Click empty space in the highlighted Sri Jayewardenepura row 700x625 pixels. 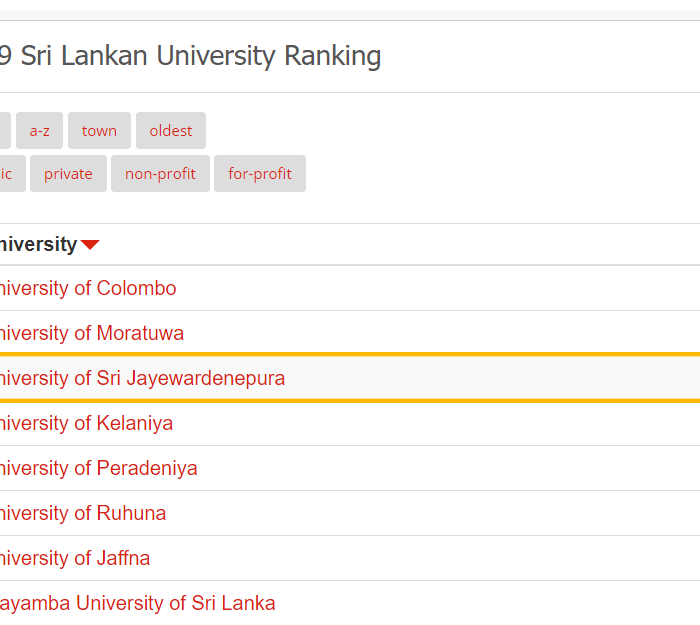(500, 378)
